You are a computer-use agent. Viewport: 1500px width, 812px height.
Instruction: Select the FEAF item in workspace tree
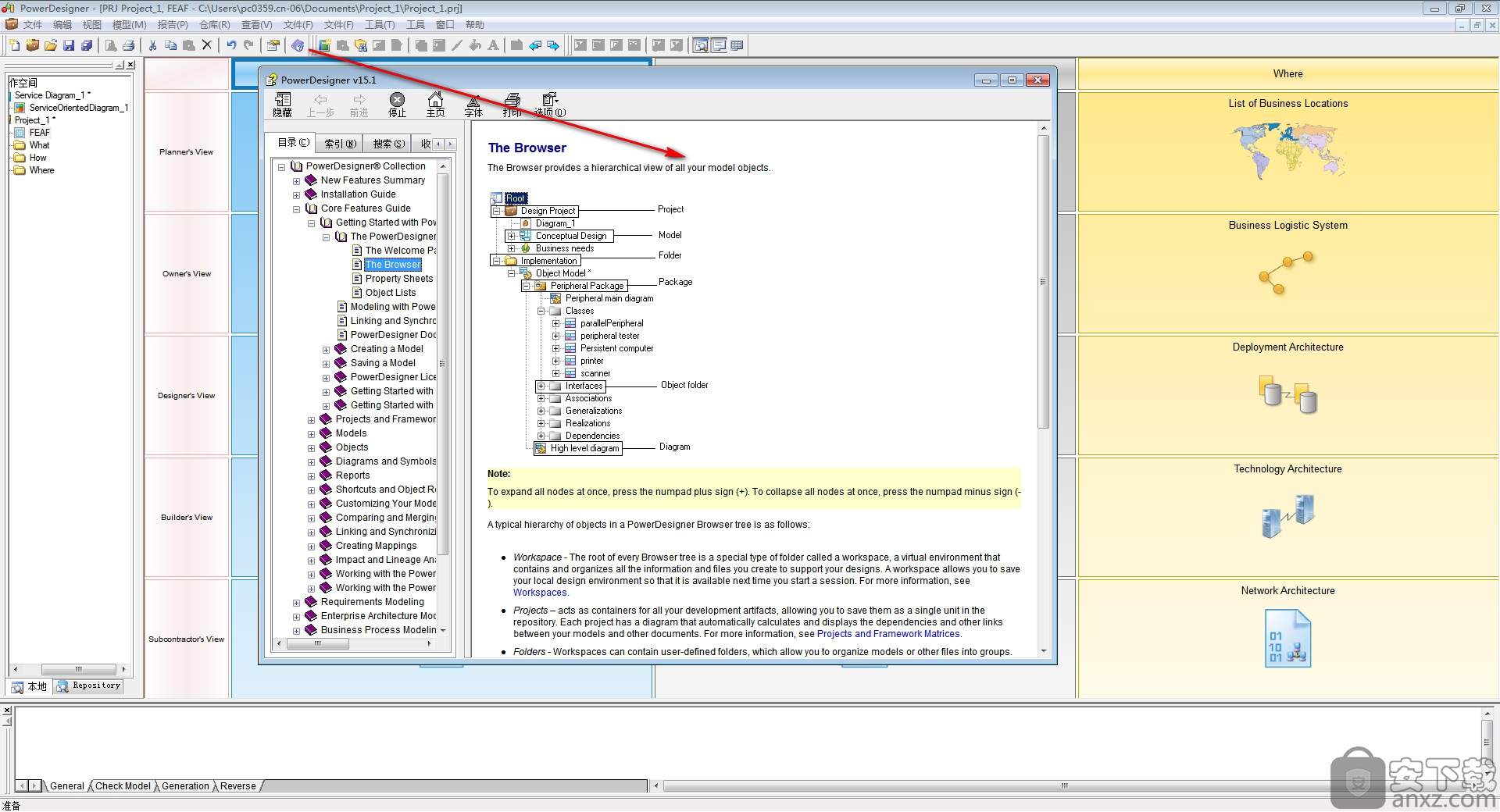coord(39,133)
